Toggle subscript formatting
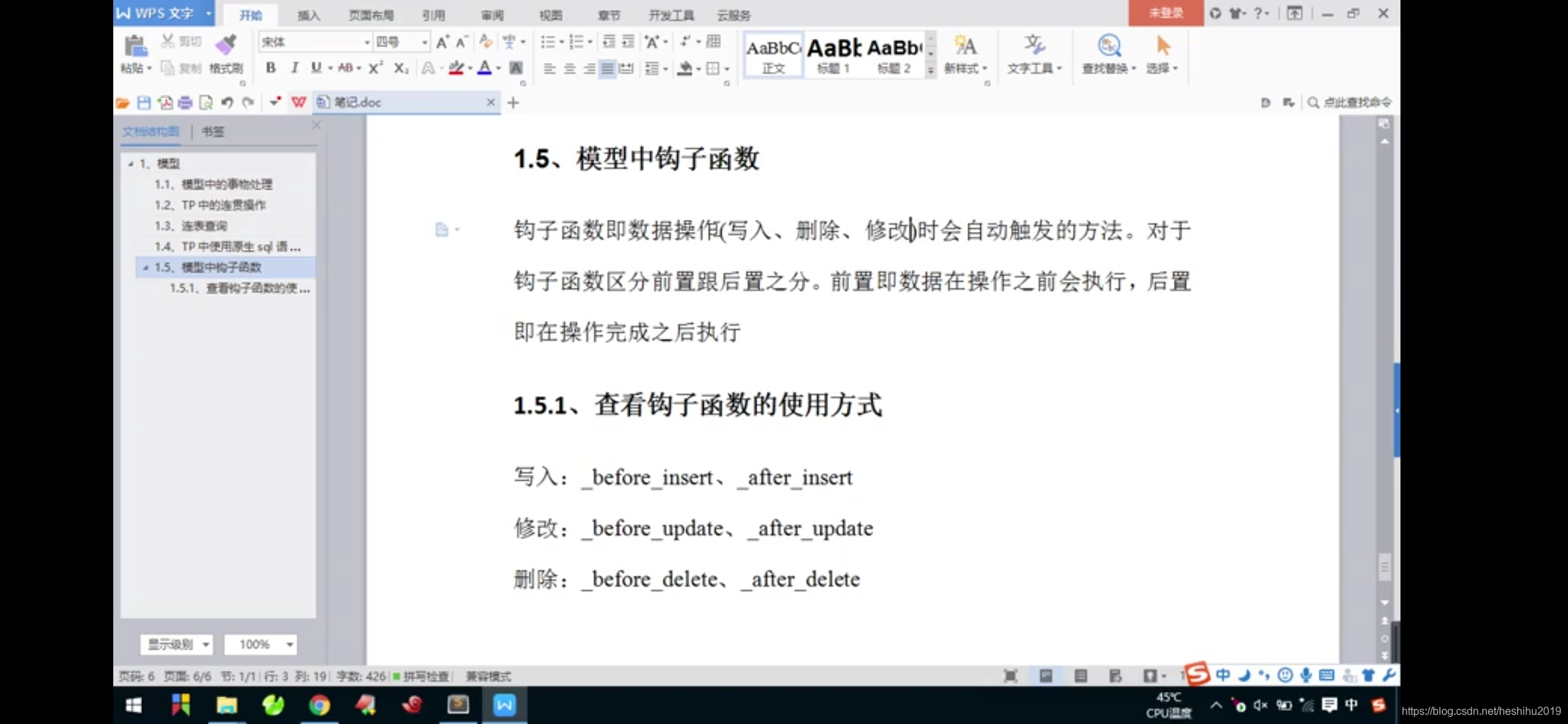 (401, 68)
